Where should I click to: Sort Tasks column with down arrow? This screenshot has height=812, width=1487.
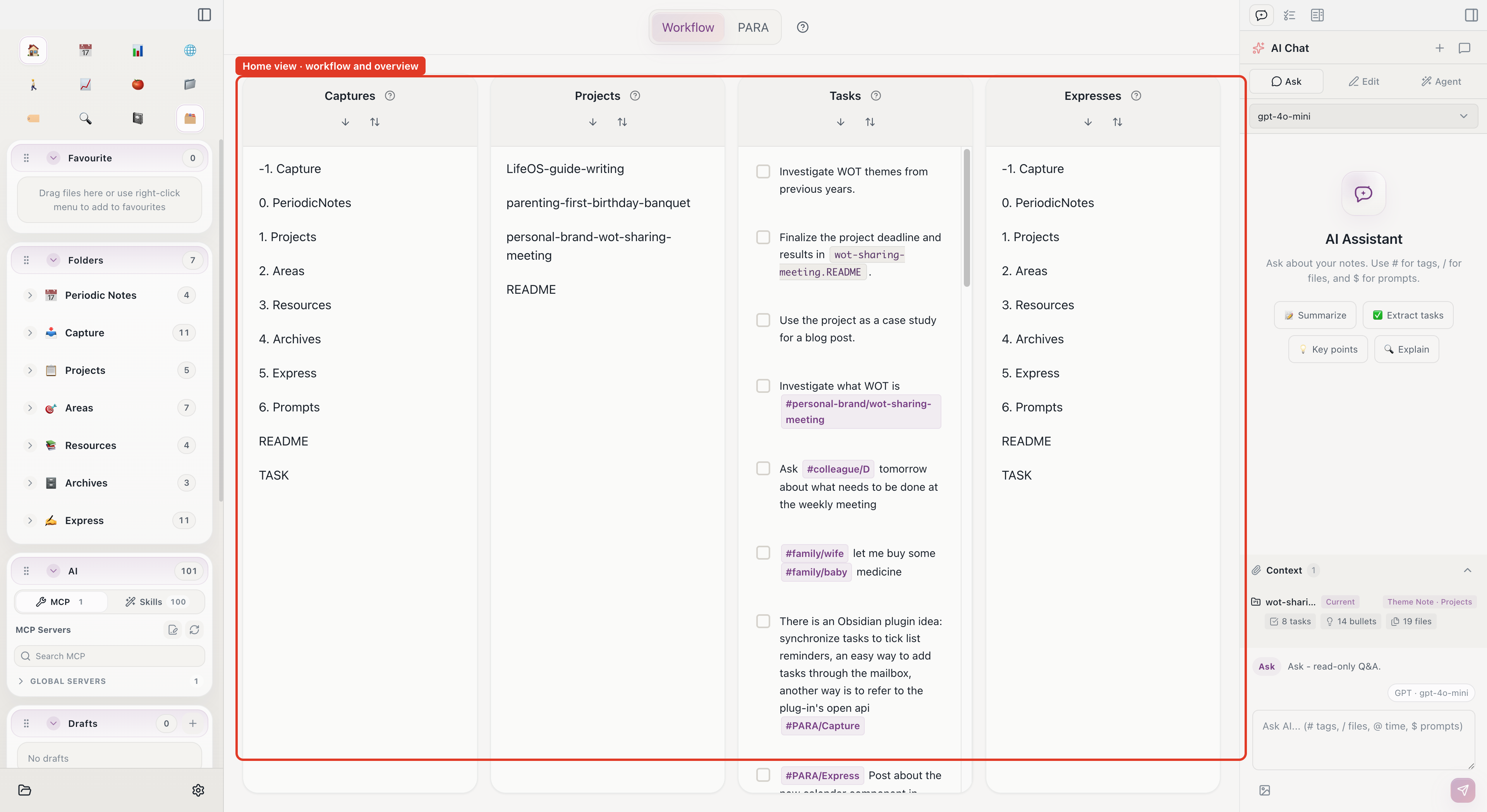tap(840, 122)
